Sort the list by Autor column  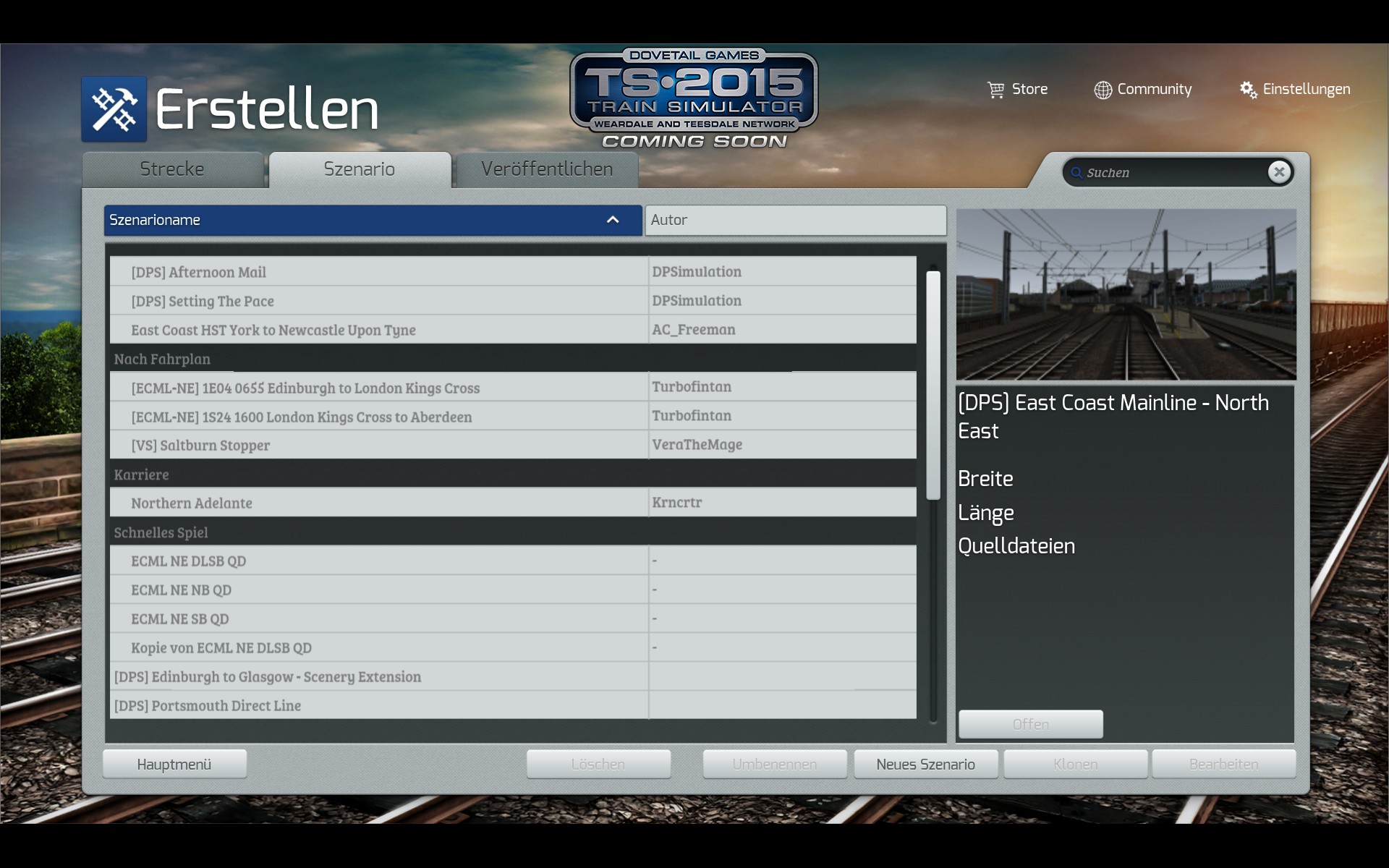[x=795, y=220]
